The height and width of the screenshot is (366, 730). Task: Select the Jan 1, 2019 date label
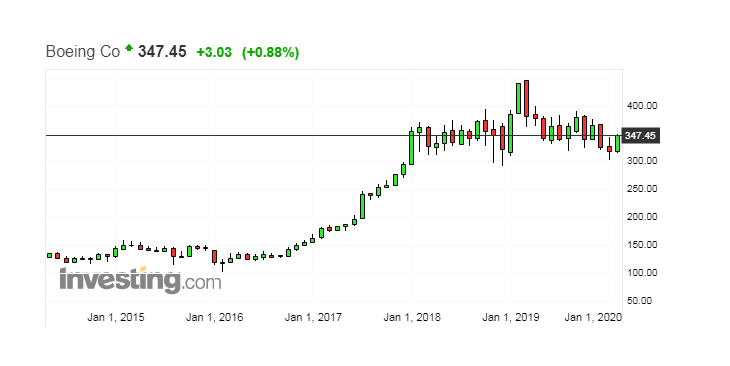coord(510,317)
